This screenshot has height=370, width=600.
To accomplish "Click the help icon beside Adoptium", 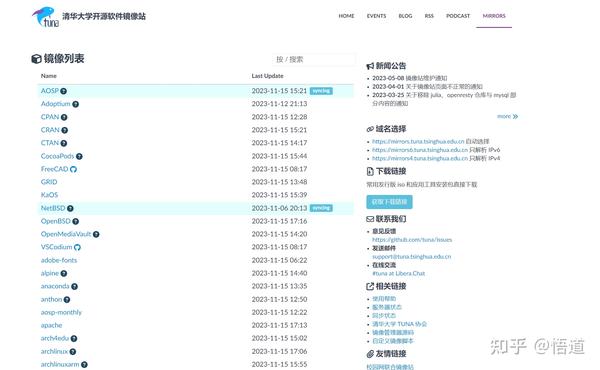I will click(x=76, y=104).
